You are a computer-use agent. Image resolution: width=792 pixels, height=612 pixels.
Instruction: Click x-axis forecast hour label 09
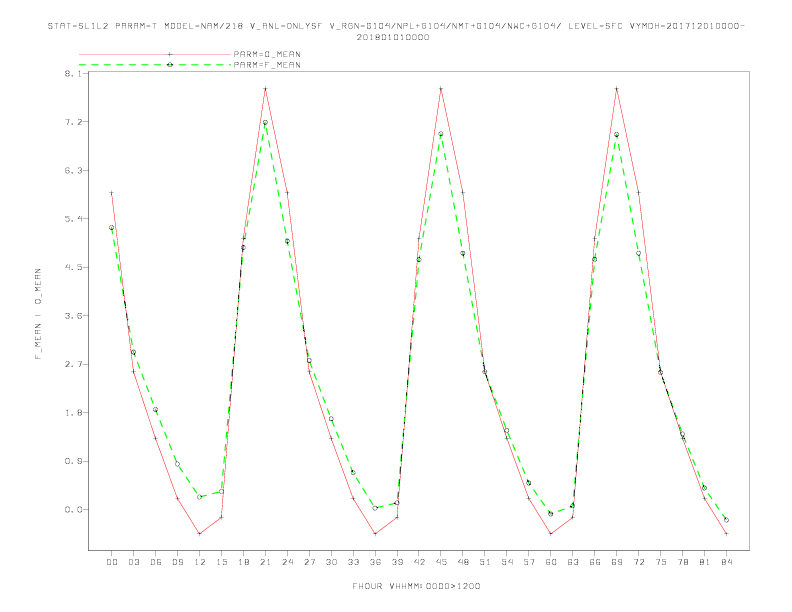pos(177,562)
